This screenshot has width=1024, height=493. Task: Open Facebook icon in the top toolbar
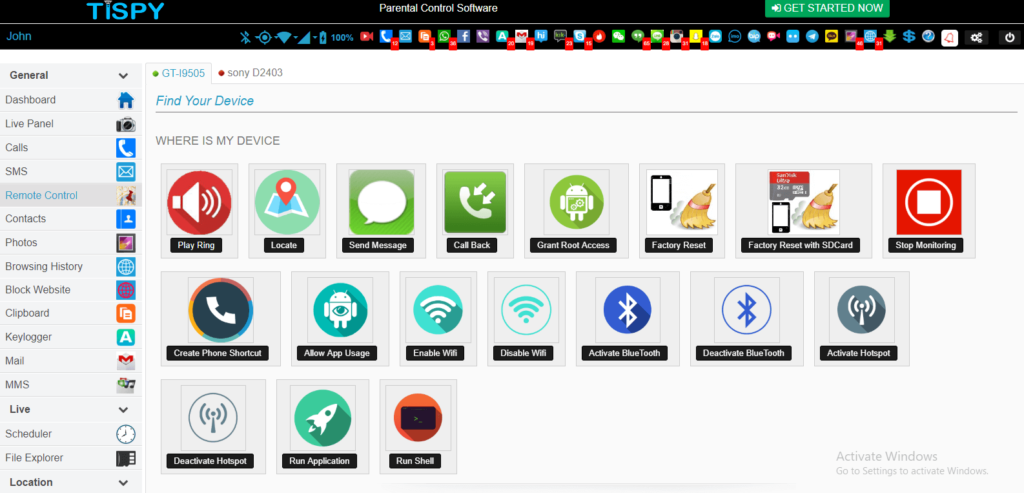coord(464,37)
